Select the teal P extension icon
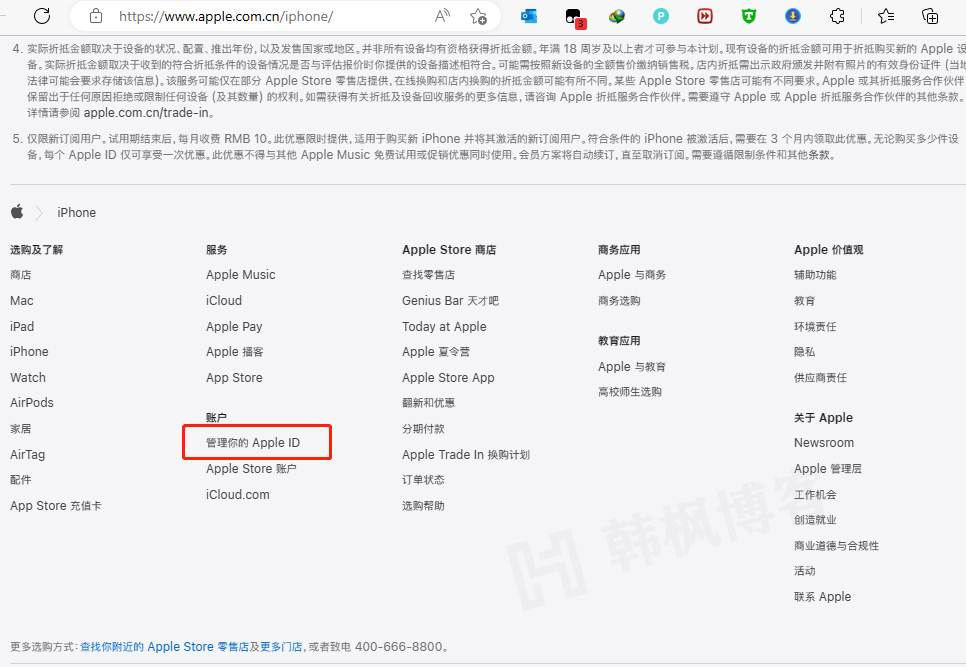The image size is (966, 667). coord(662,16)
